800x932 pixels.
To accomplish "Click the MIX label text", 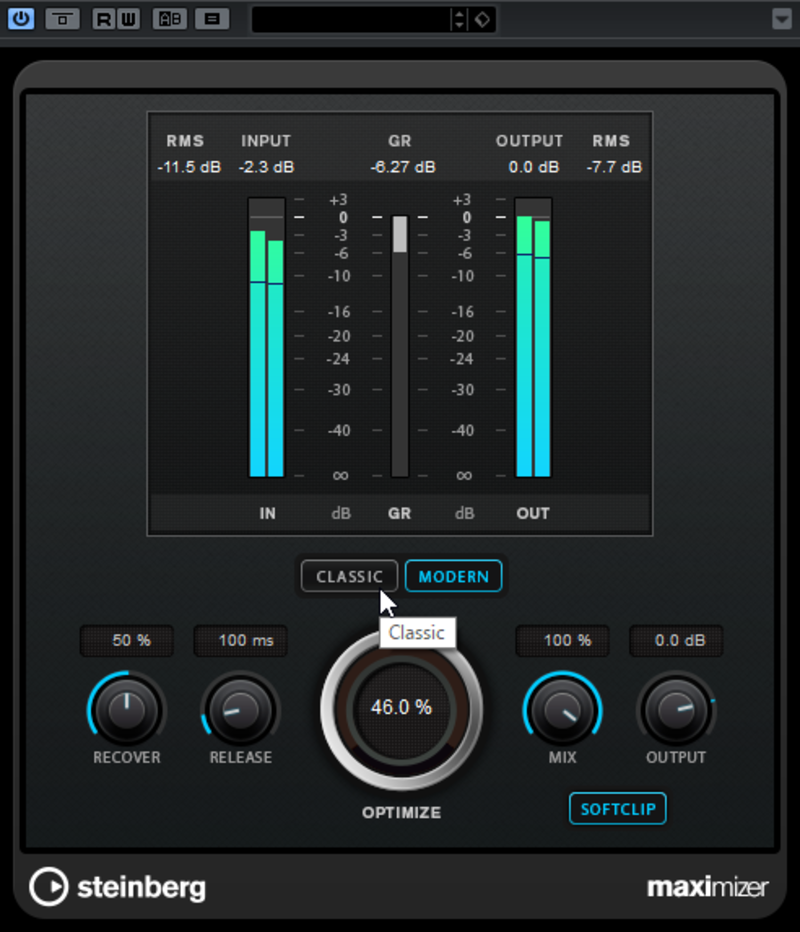I will 562,757.
